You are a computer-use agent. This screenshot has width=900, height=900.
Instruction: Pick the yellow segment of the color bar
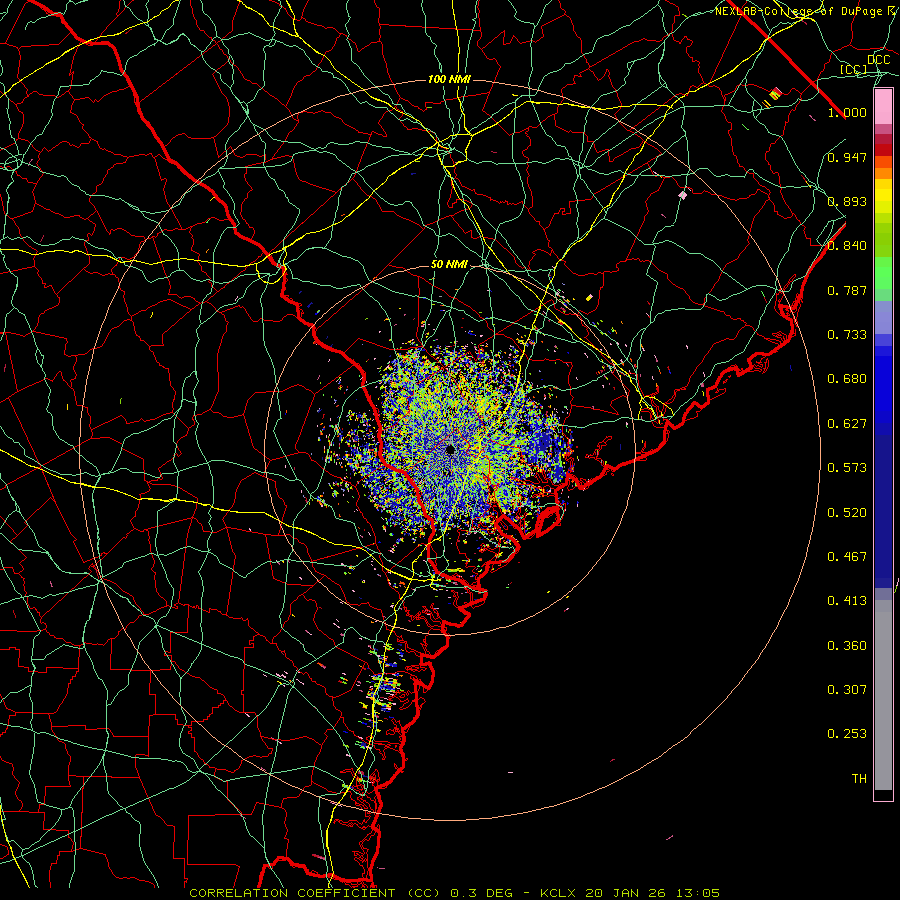click(883, 196)
